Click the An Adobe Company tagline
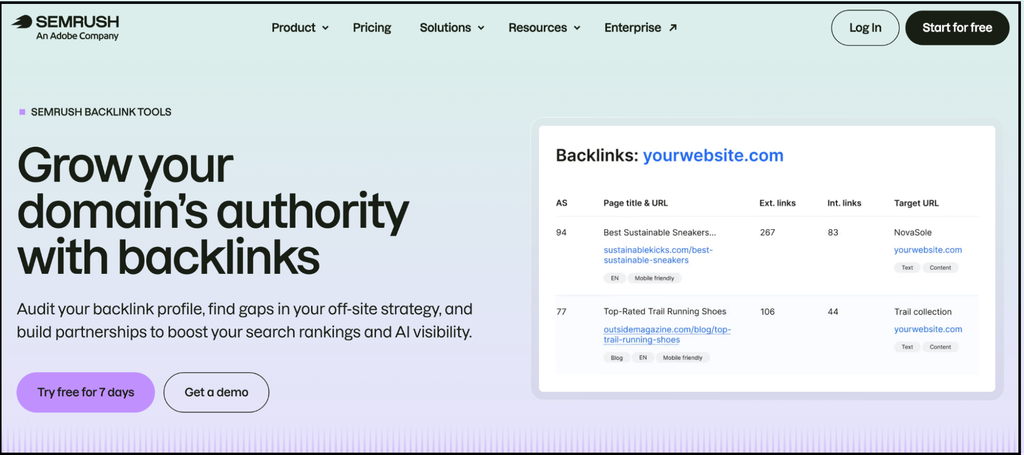 click(x=77, y=37)
